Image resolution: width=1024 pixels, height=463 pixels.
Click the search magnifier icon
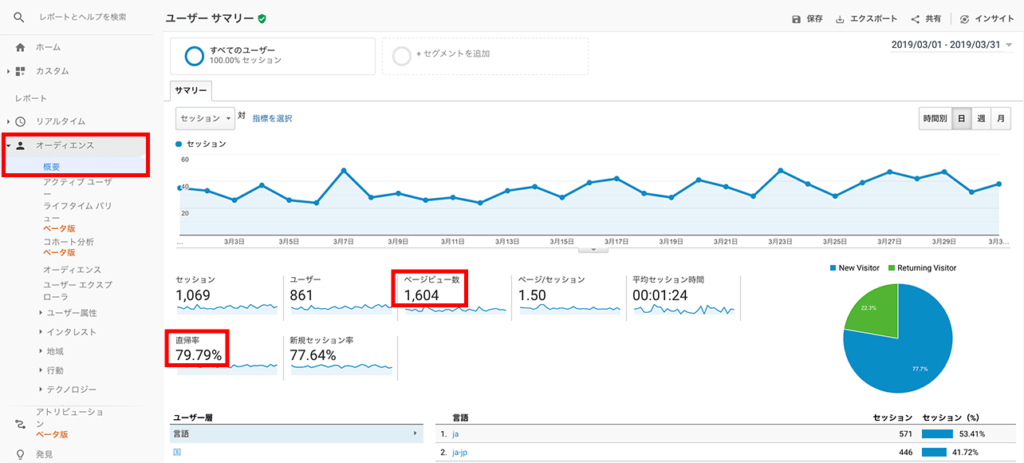(19, 16)
